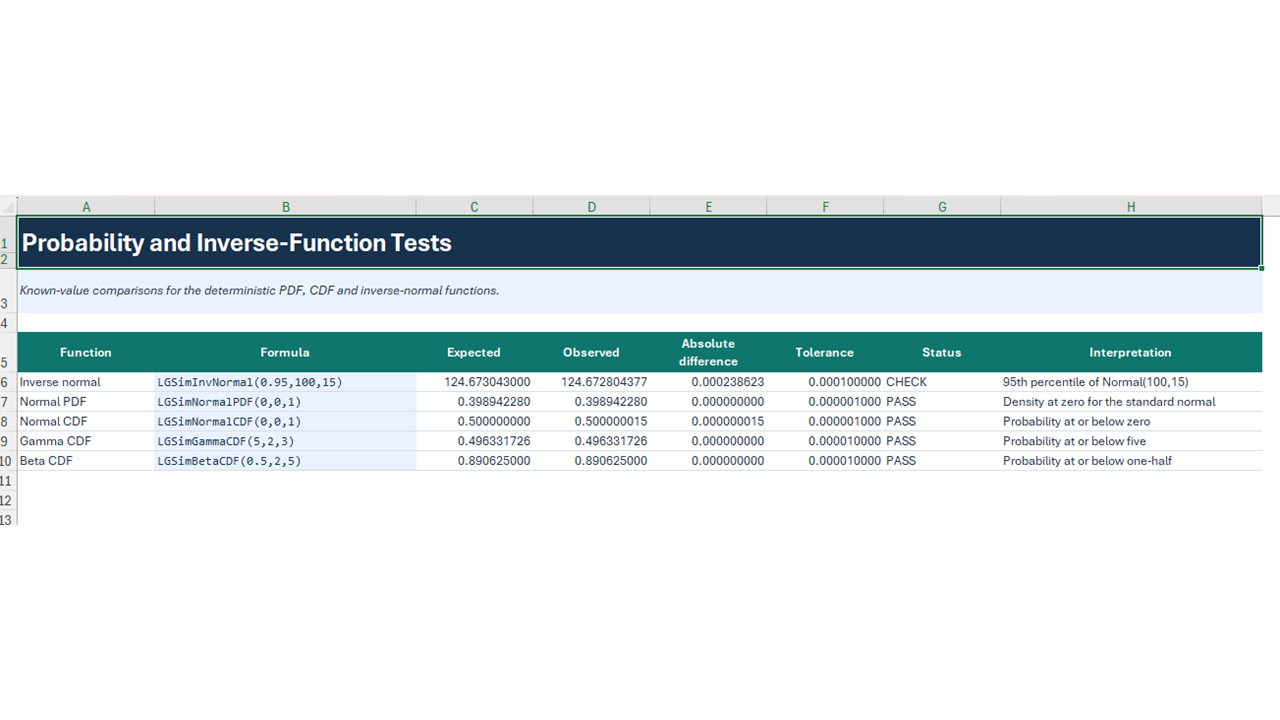Viewport: 1280px width, 720px height.
Task: Select the Tolerance header cell
Action: 825,352
